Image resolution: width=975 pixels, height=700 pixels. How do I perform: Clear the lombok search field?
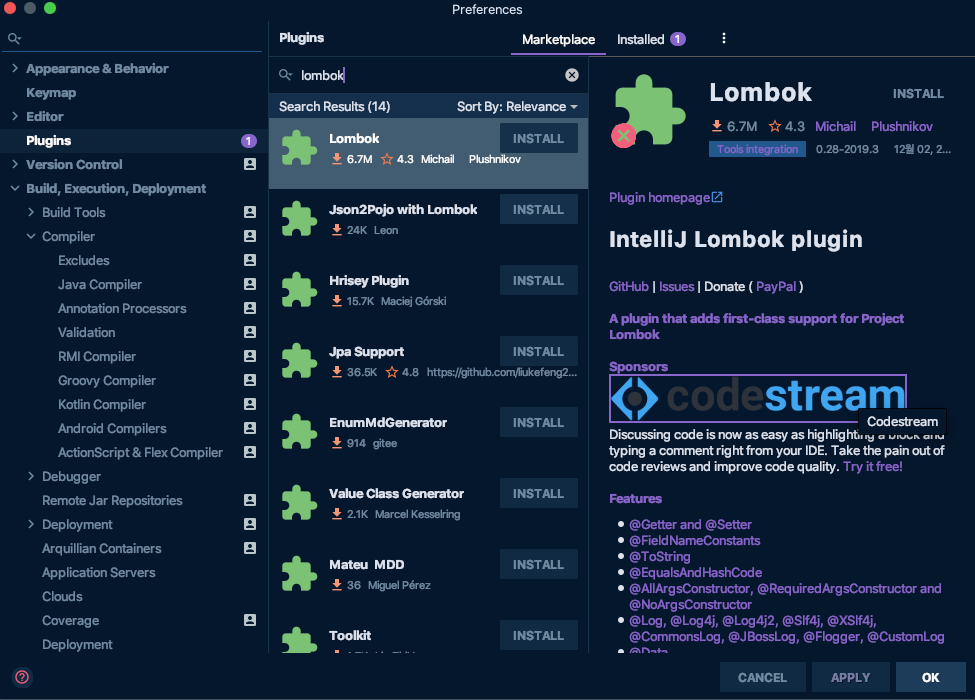(x=571, y=75)
